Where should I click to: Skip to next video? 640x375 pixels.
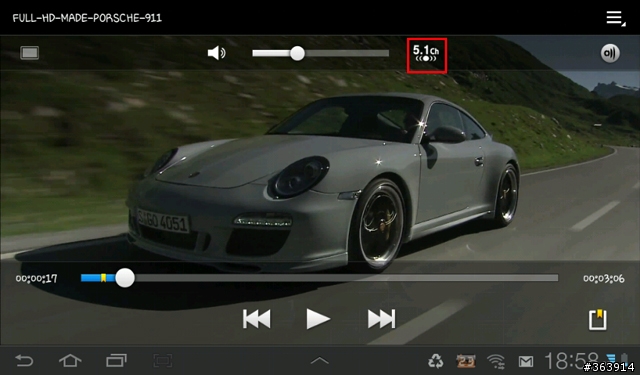381,319
